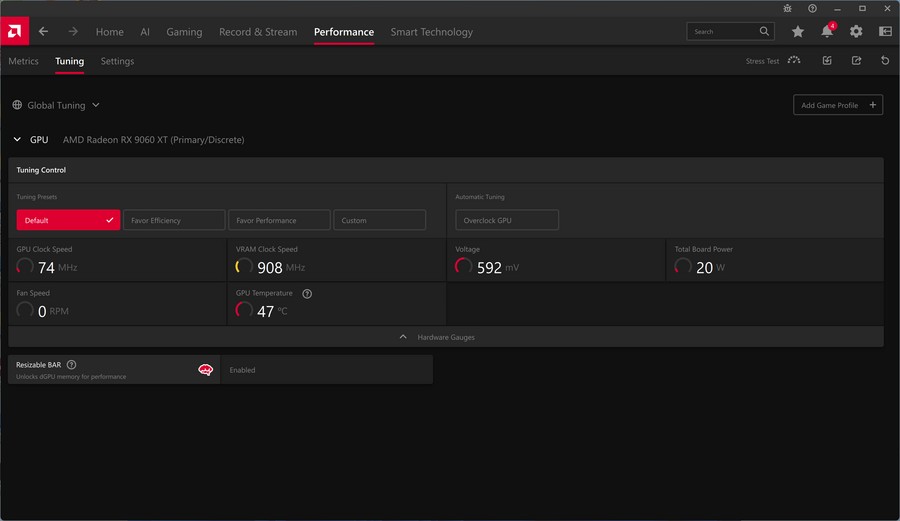
Task: Click the Tuning Control header
Action: [446, 170]
